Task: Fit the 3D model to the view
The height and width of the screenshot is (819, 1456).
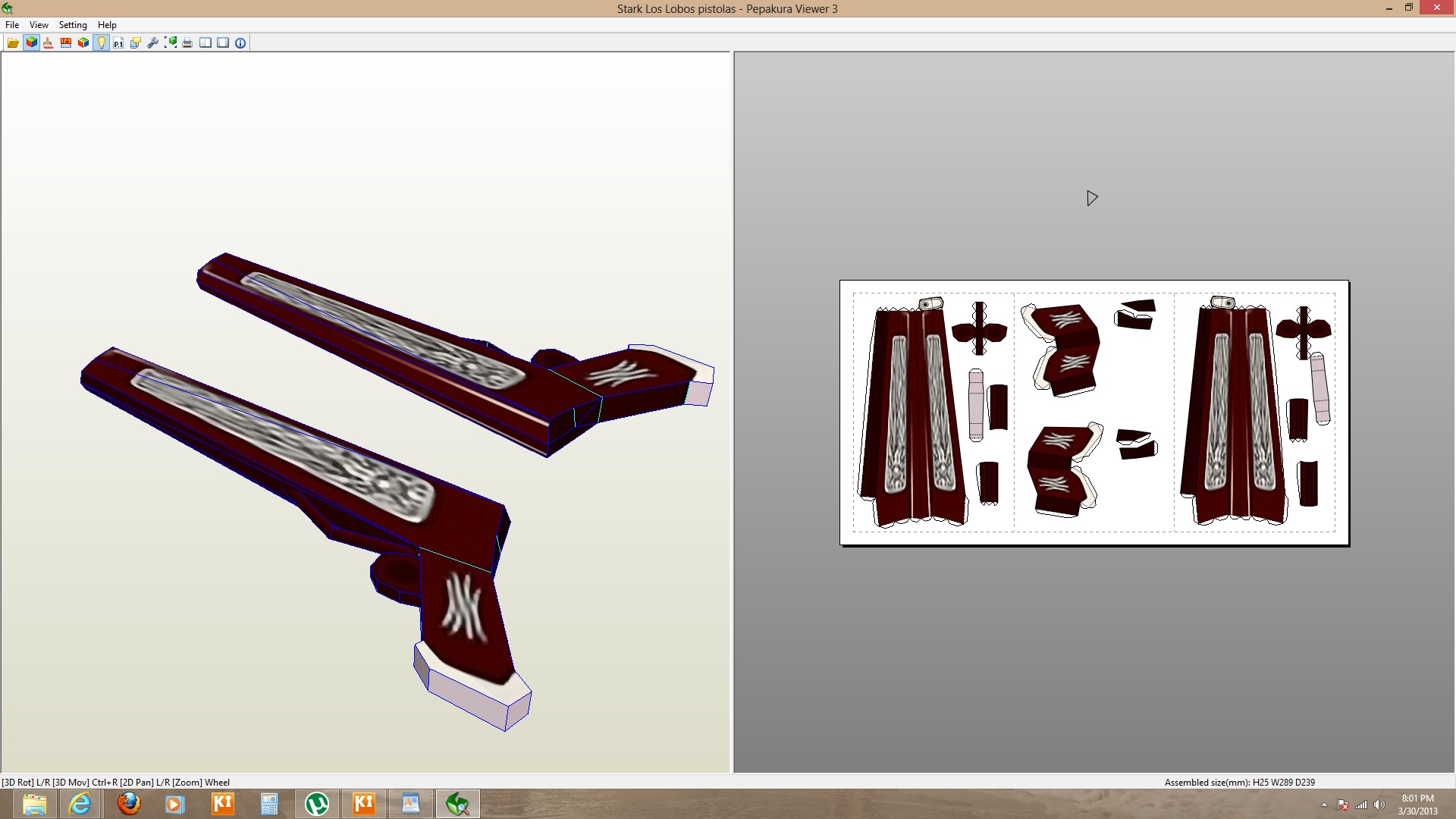Action: (x=170, y=43)
